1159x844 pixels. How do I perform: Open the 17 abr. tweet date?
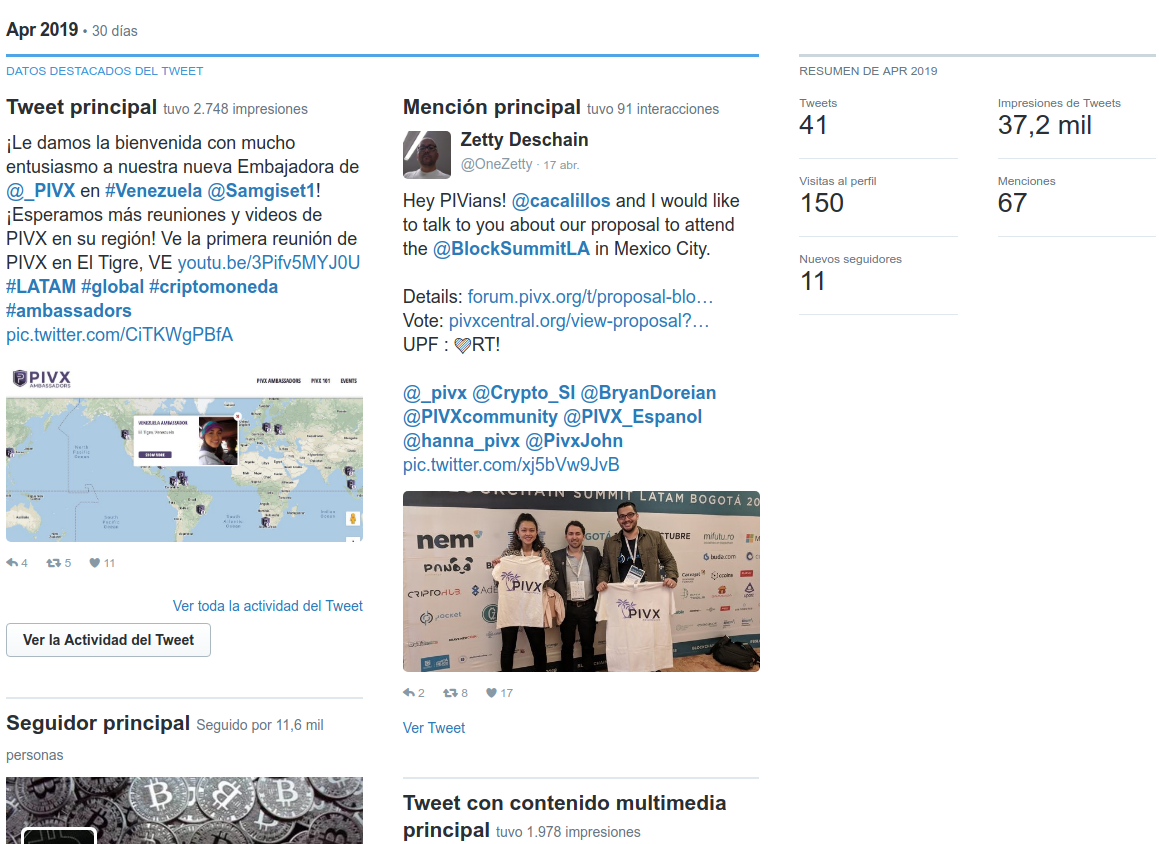(x=561, y=165)
